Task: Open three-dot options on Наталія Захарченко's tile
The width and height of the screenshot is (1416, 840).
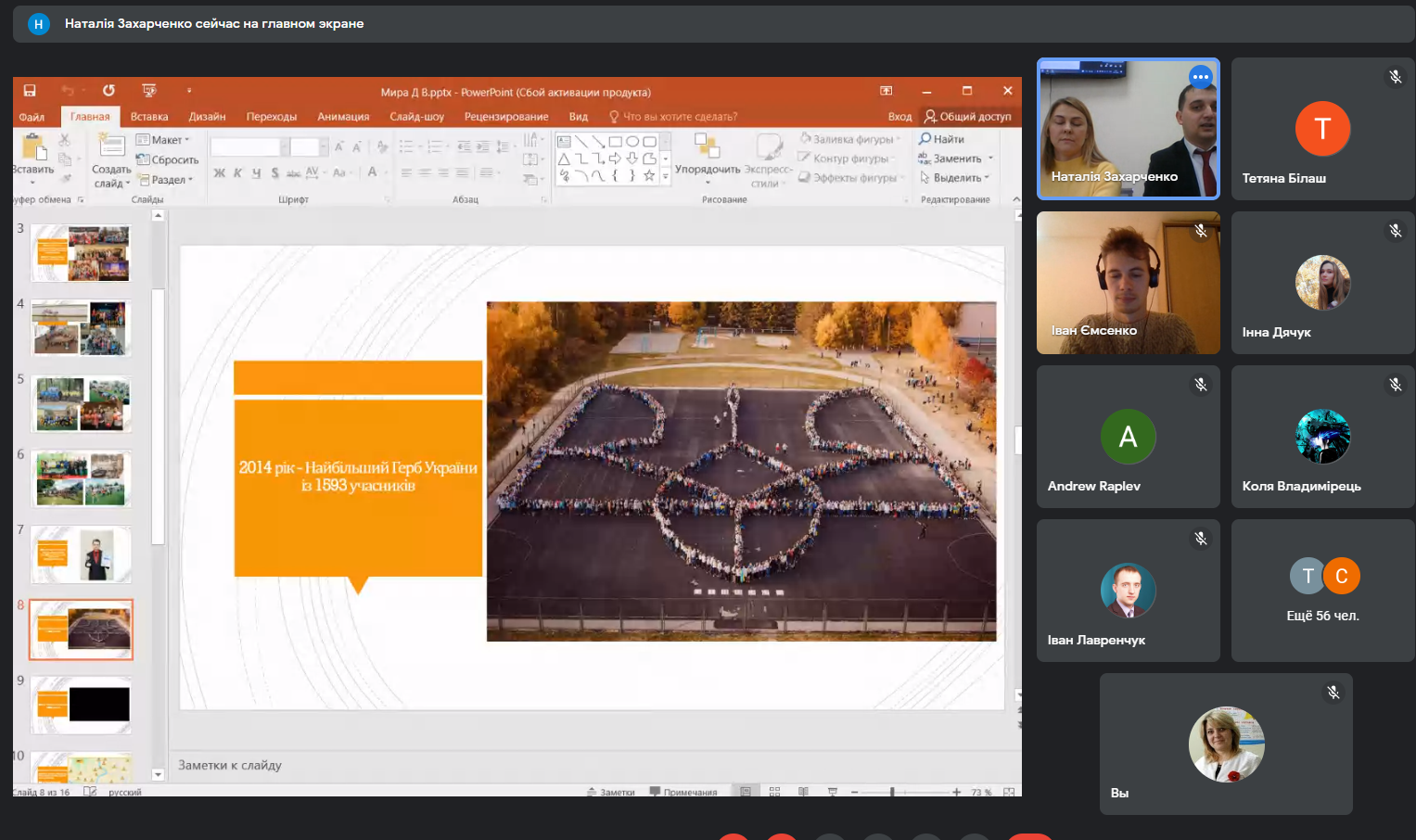Action: pyautogui.click(x=1201, y=77)
